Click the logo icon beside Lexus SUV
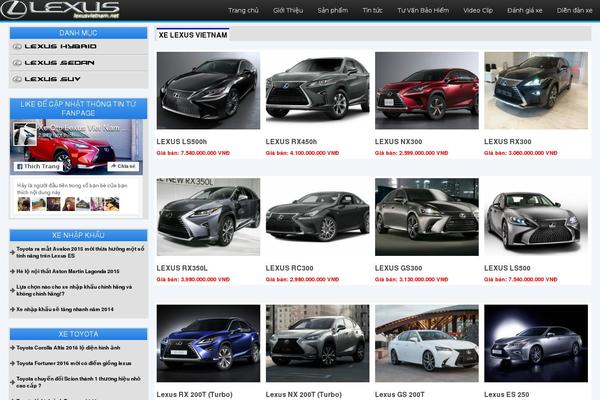The height and width of the screenshot is (400, 600). coord(17,79)
